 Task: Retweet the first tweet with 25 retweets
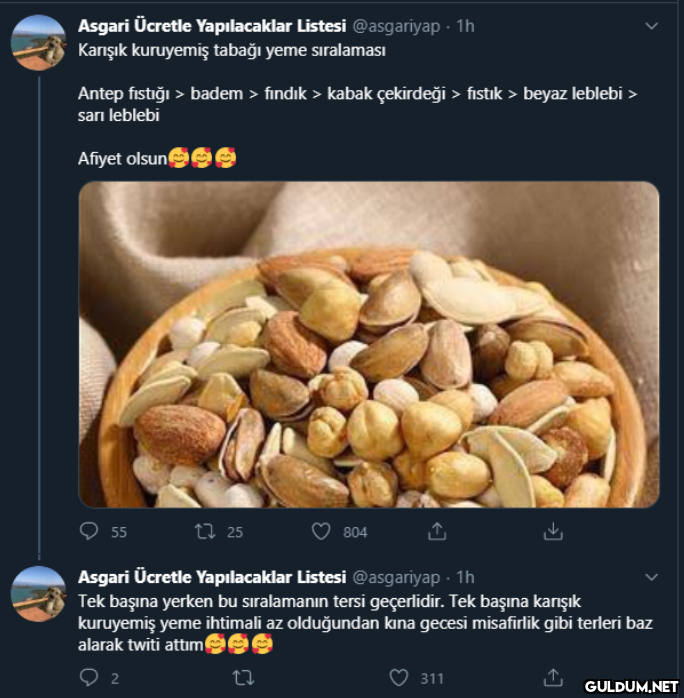tap(205, 531)
